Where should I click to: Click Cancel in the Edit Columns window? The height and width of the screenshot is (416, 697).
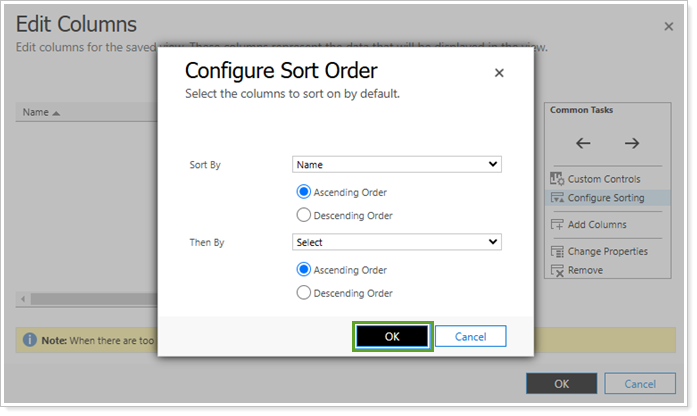tap(640, 384)
